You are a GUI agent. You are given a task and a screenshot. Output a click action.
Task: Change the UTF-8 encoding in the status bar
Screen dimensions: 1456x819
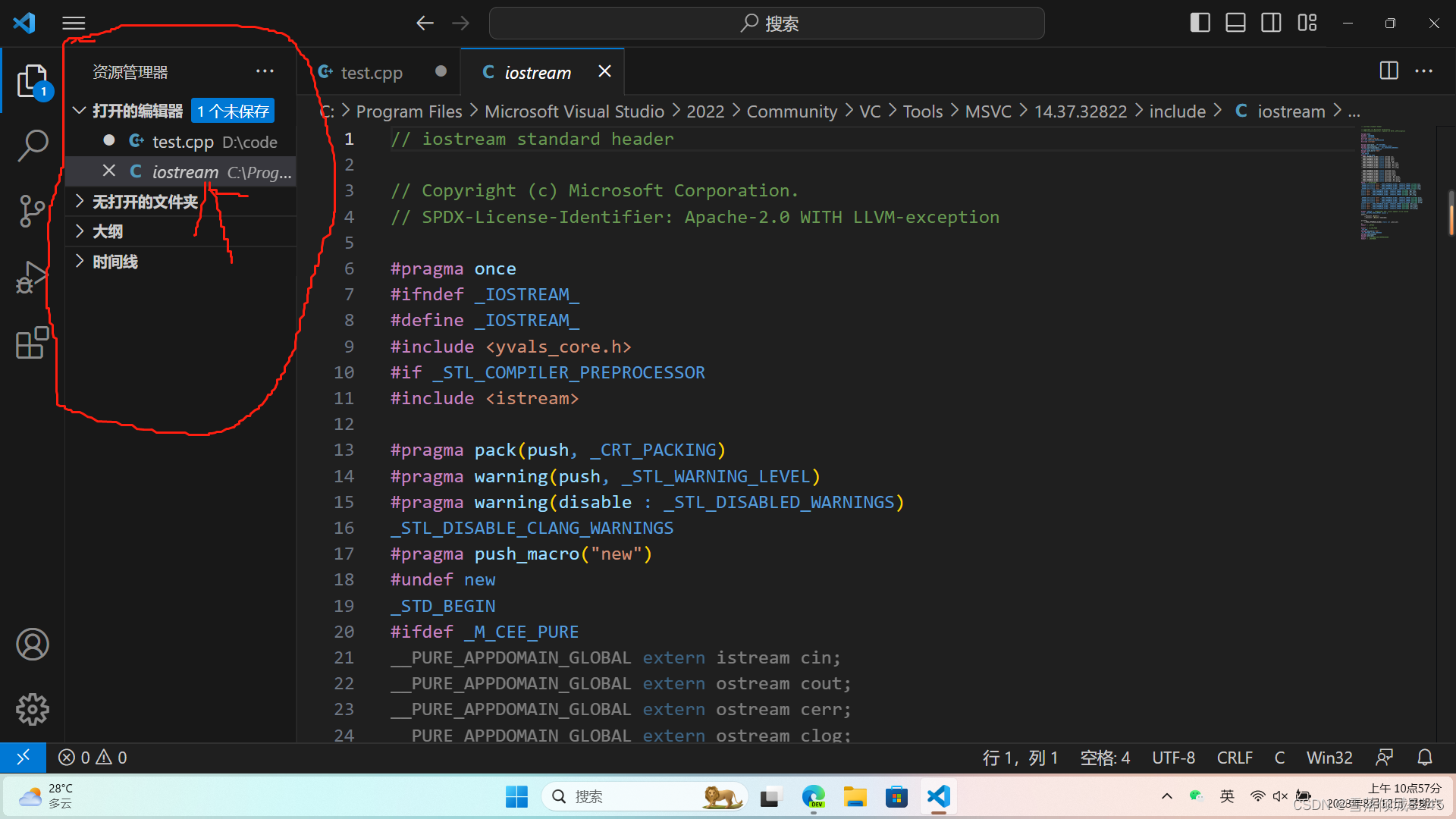1173,757
